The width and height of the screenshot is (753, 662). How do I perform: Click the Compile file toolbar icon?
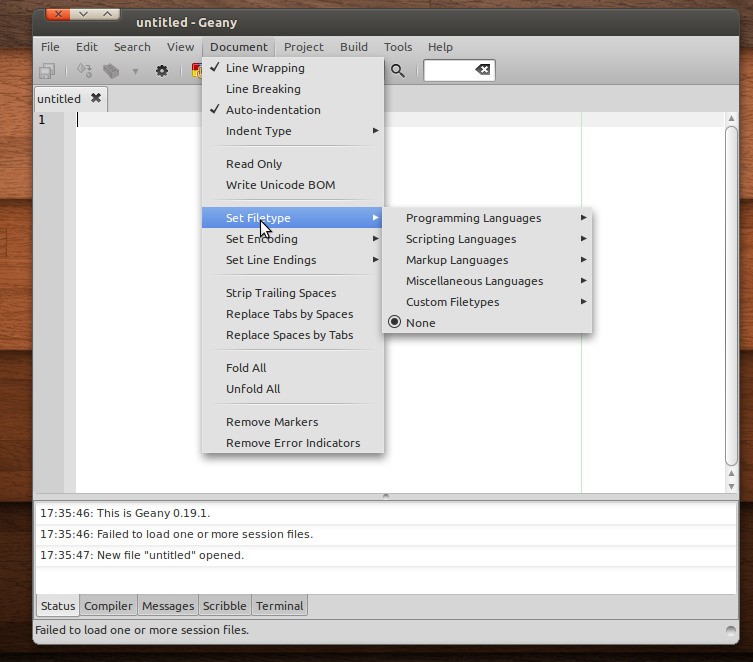[85, 71]
